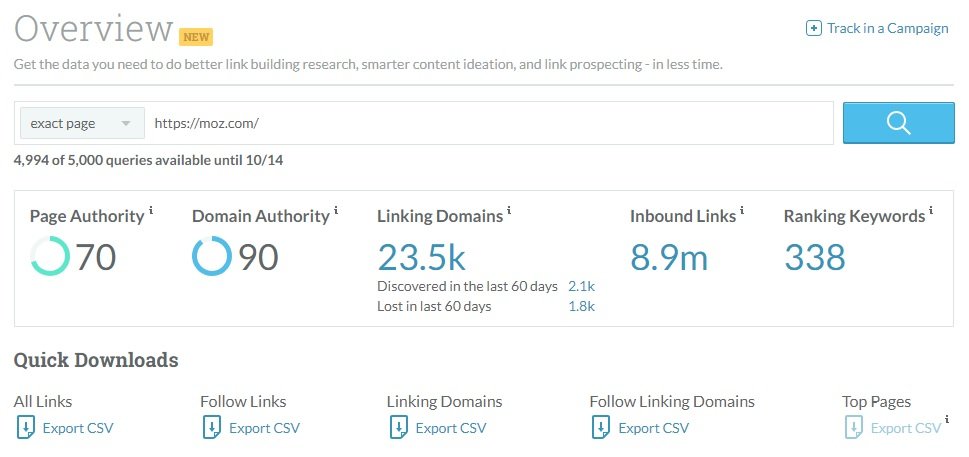Click the Page Authority info icon
Screen dimensions: 969x457
(151, 211)
